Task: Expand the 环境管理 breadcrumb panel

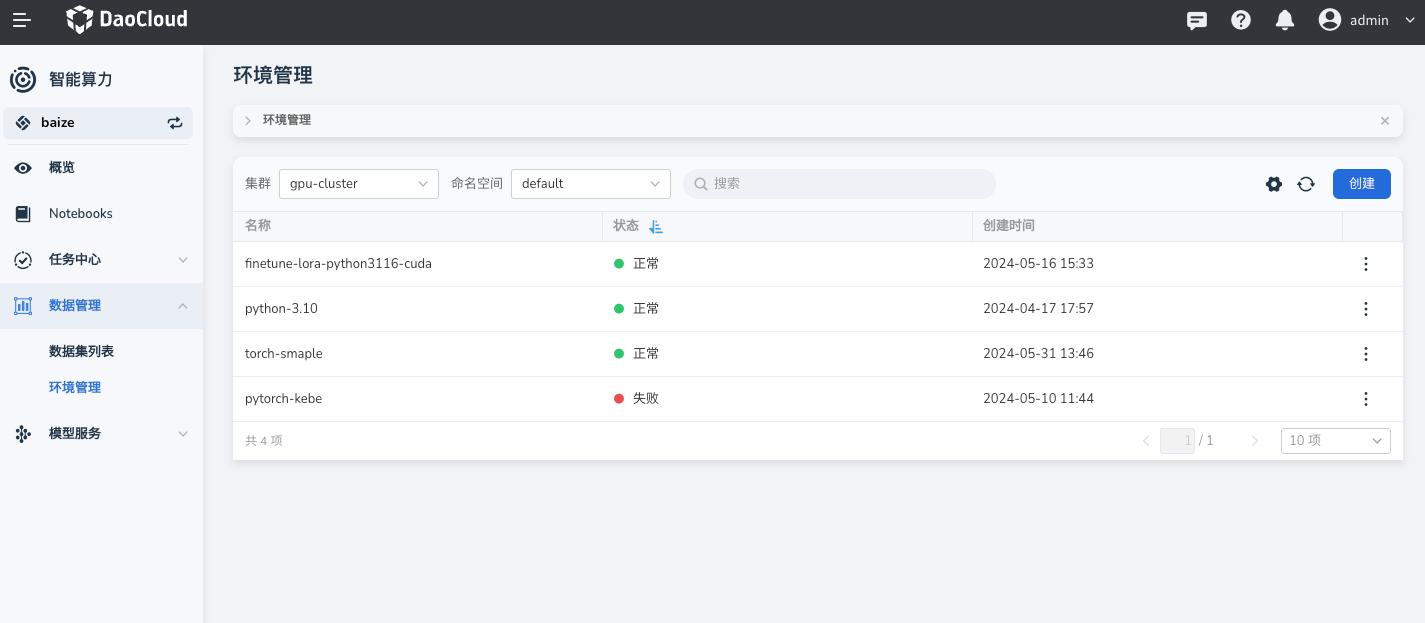Action: pos(248,120)
